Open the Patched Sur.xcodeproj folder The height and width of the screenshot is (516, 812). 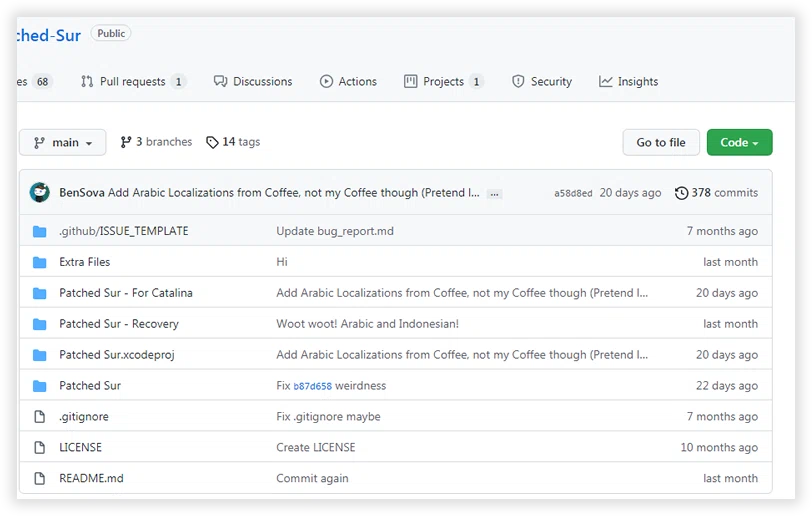pos(117,355)
